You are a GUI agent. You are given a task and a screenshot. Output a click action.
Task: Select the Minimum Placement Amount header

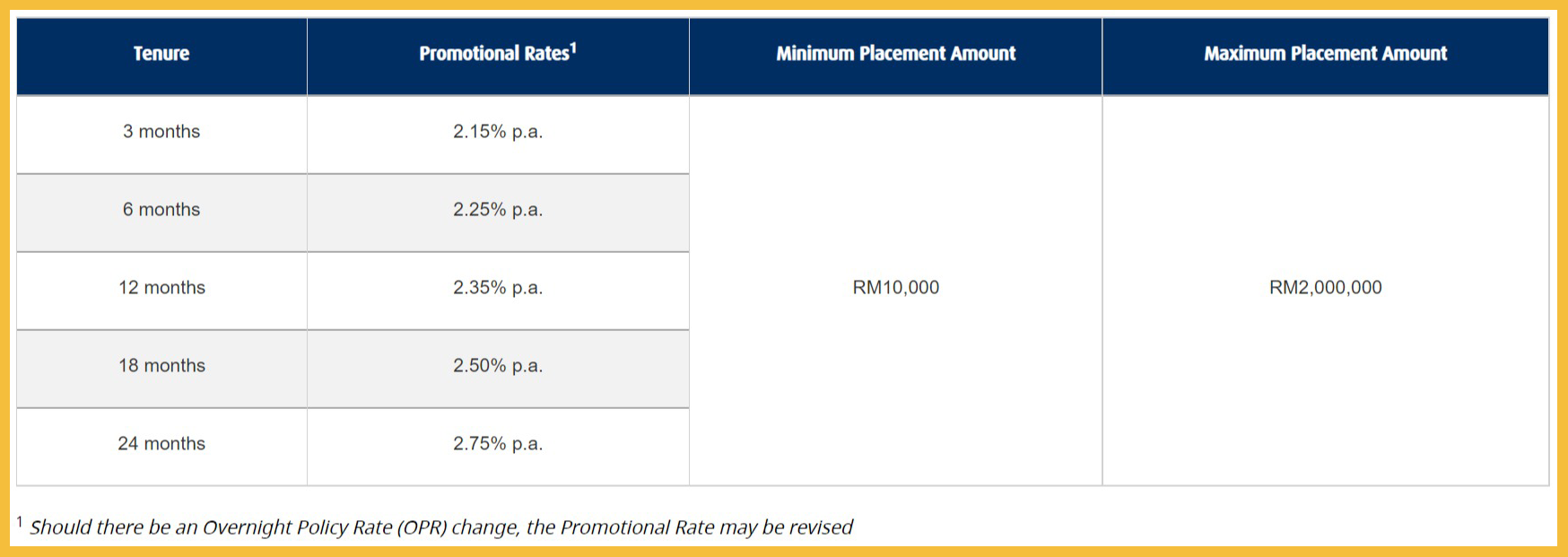pyautogui.click(x=895, y=54)
